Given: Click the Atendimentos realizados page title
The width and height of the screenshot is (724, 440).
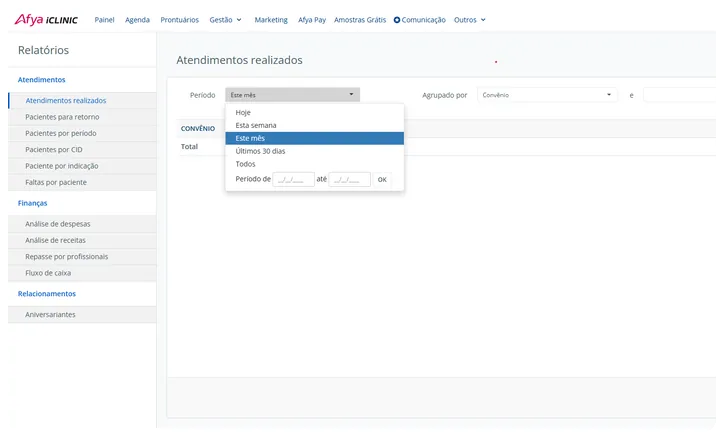Looking at the screenshot, I should click(x=239, y=60).
